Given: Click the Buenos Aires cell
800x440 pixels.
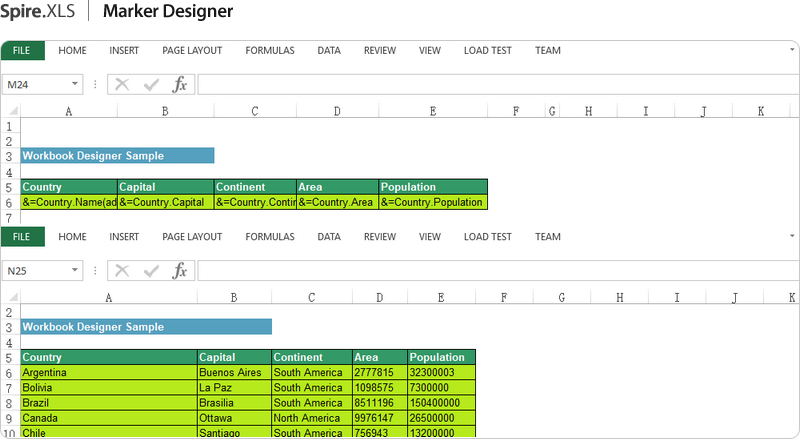Looking at the screenshot, I should pos(233,372).
